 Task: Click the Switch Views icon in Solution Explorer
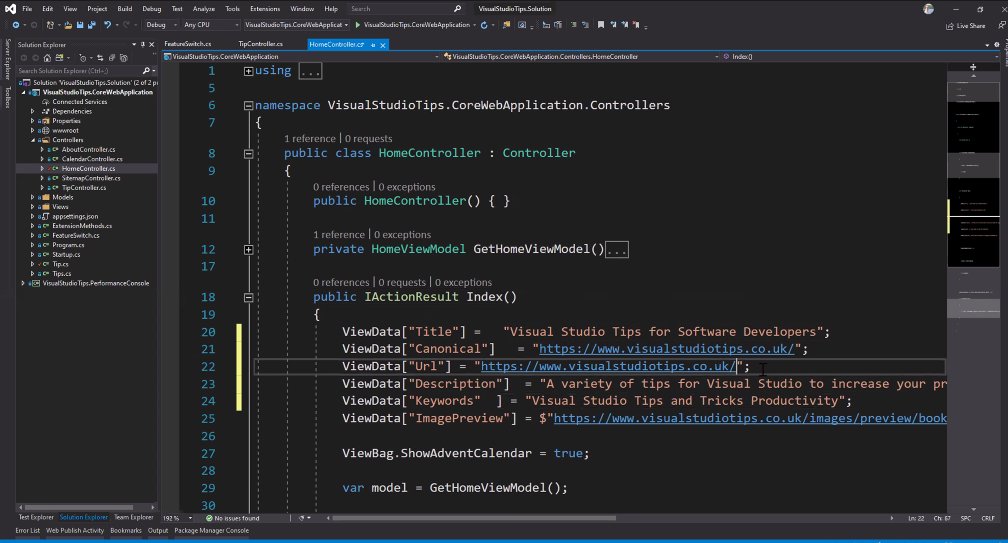pos(59,58)
